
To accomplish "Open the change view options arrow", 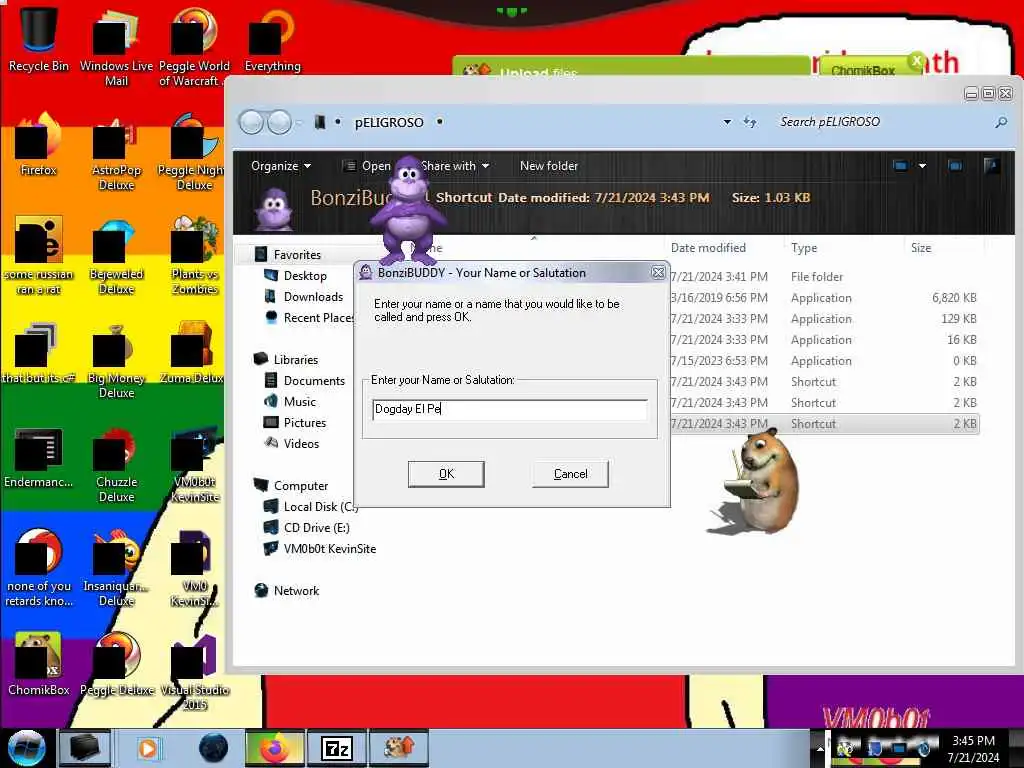I will (x=922, y=166).
